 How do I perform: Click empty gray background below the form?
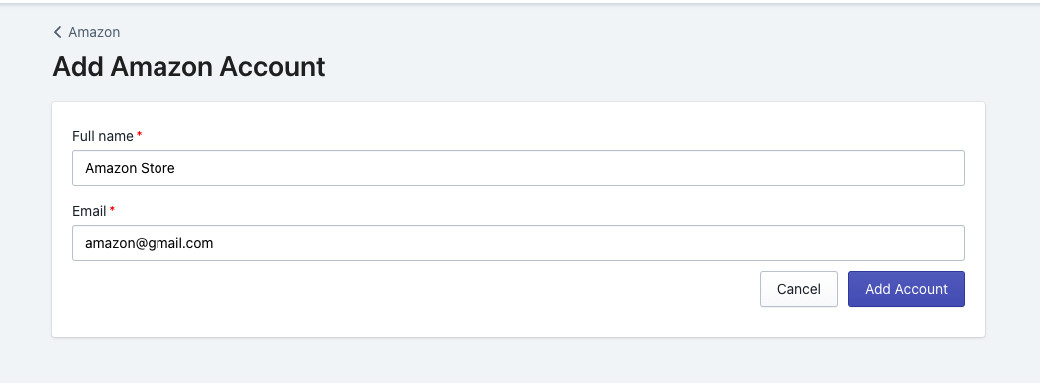pyautogui.click(x=517, y=360)
